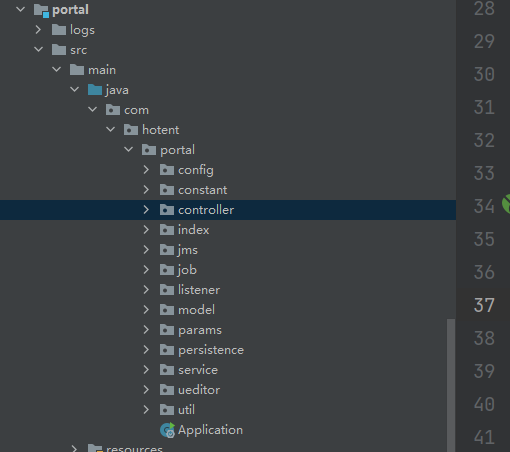Screen dimensions: 510x452
Task: Expand the service package chevron
Action: click(146, 370)
